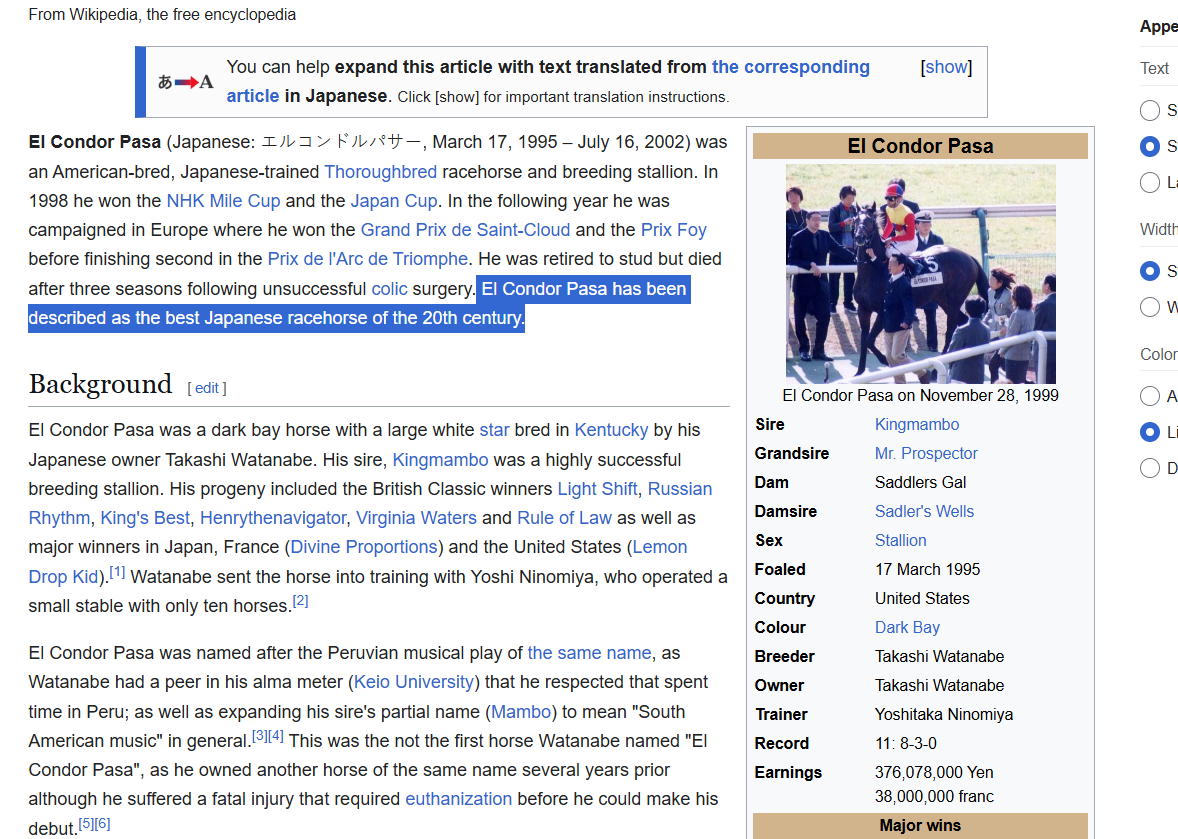
Task: Open the Rule of Law link
Action: point(564,518)
